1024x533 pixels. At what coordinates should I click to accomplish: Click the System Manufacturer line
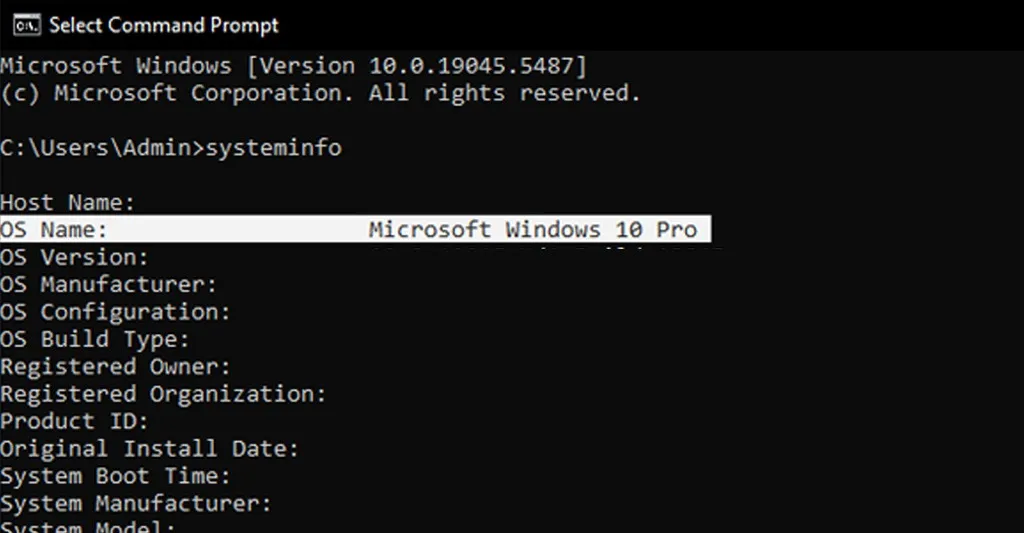tap(135, 503)
